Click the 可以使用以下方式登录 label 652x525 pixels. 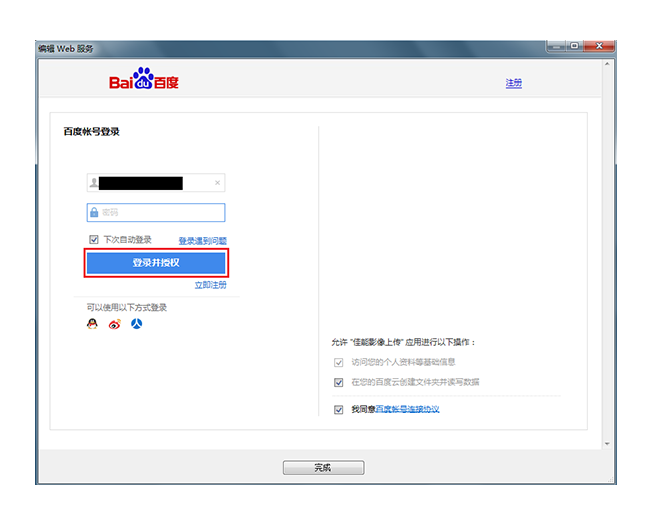click(126, 308)
